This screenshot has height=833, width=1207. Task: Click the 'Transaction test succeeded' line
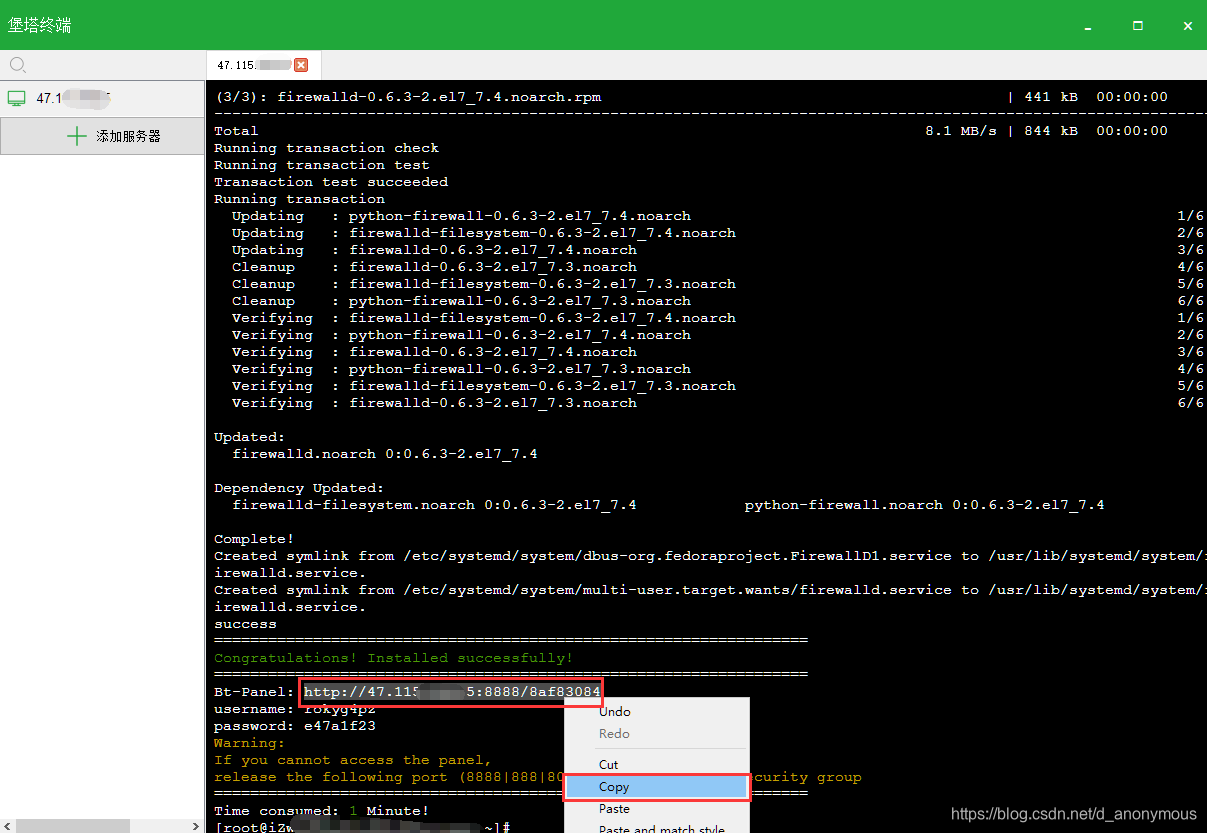click(x=331, y=182)
